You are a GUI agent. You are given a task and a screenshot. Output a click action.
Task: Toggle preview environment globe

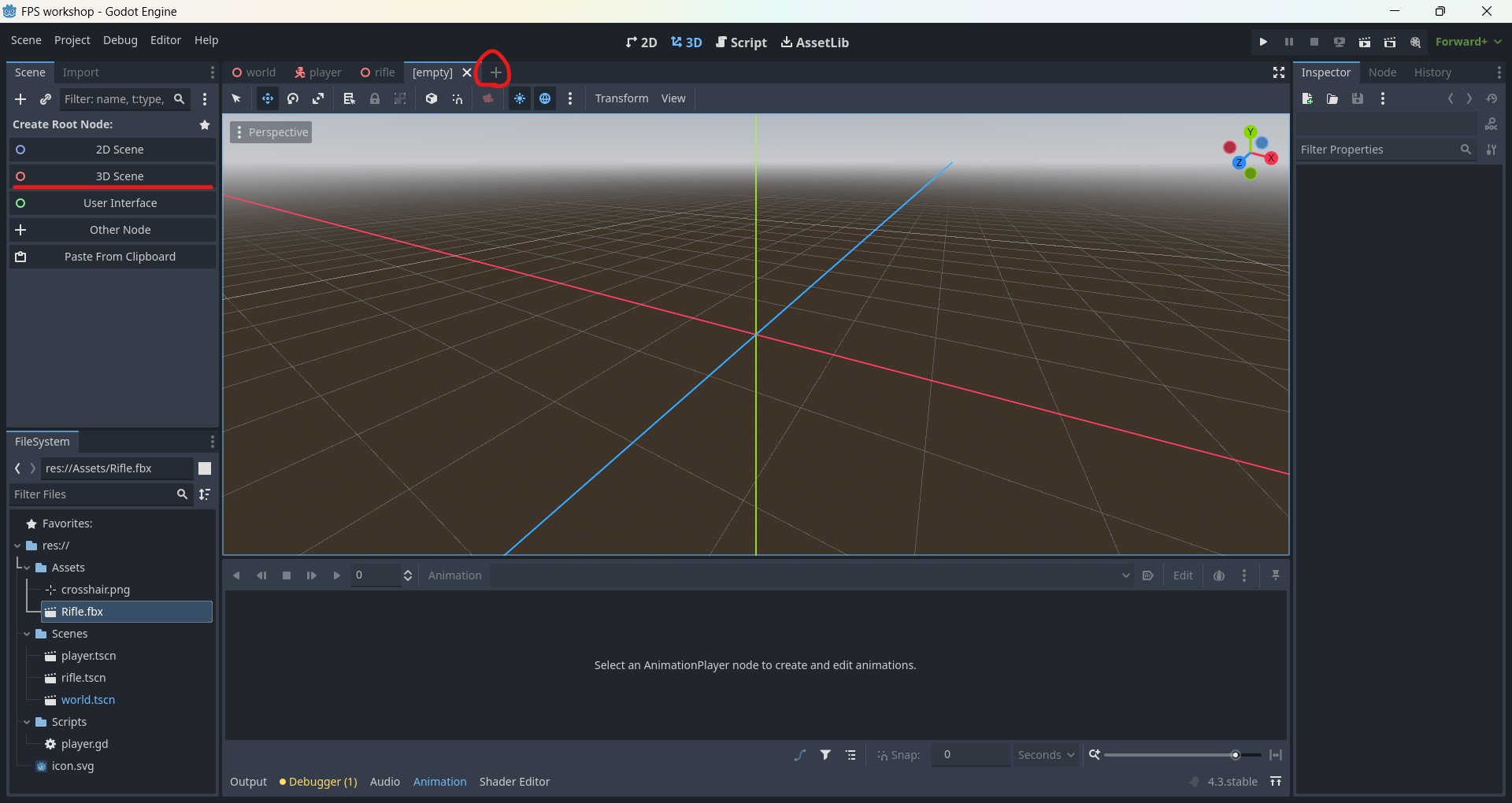pyautogui.click(x=545, y=98)
